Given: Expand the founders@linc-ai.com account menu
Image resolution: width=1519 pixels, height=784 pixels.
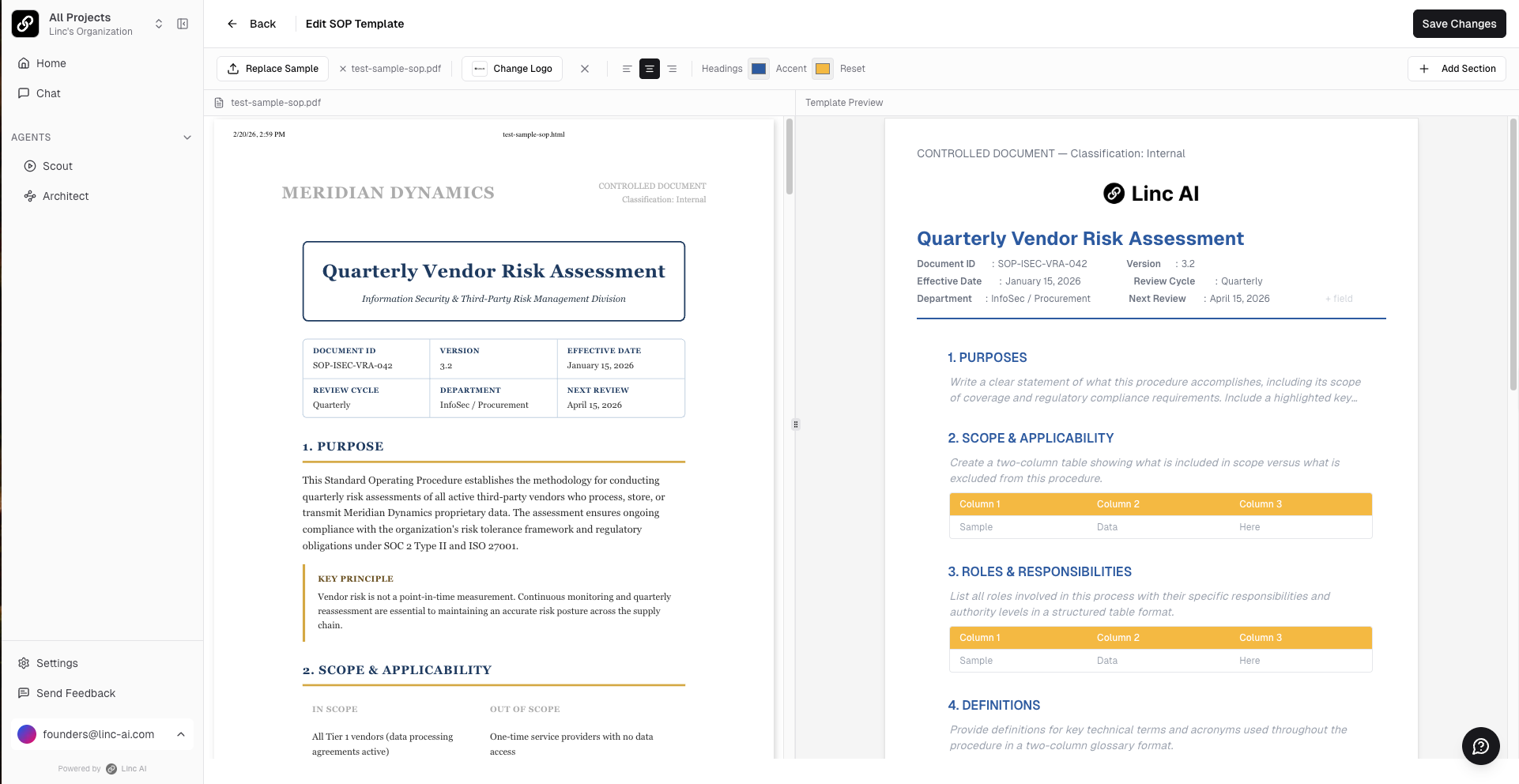Looking at the screenshot, I should pyautogui.click(x=181, y=734).
